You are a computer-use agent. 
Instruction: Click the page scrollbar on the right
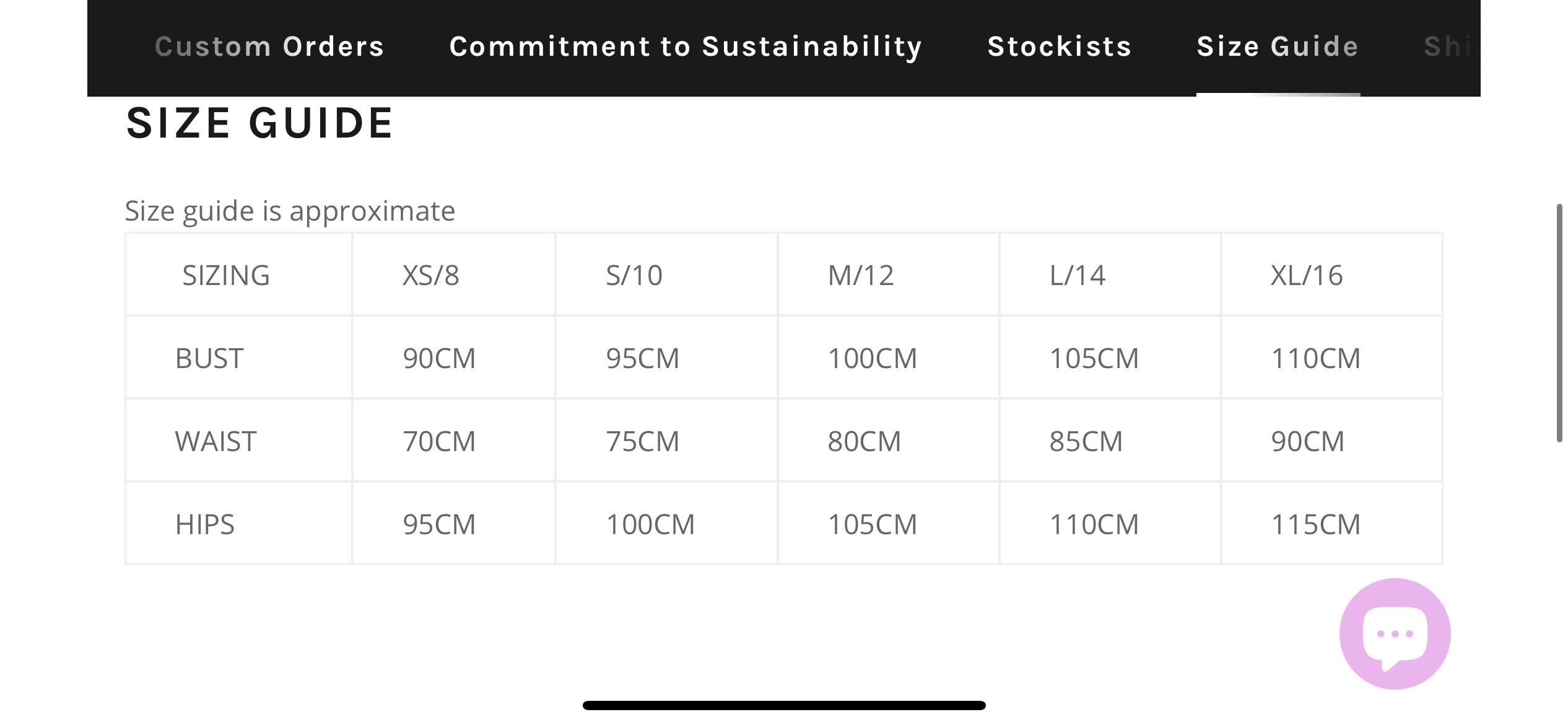pos(1559,322)
